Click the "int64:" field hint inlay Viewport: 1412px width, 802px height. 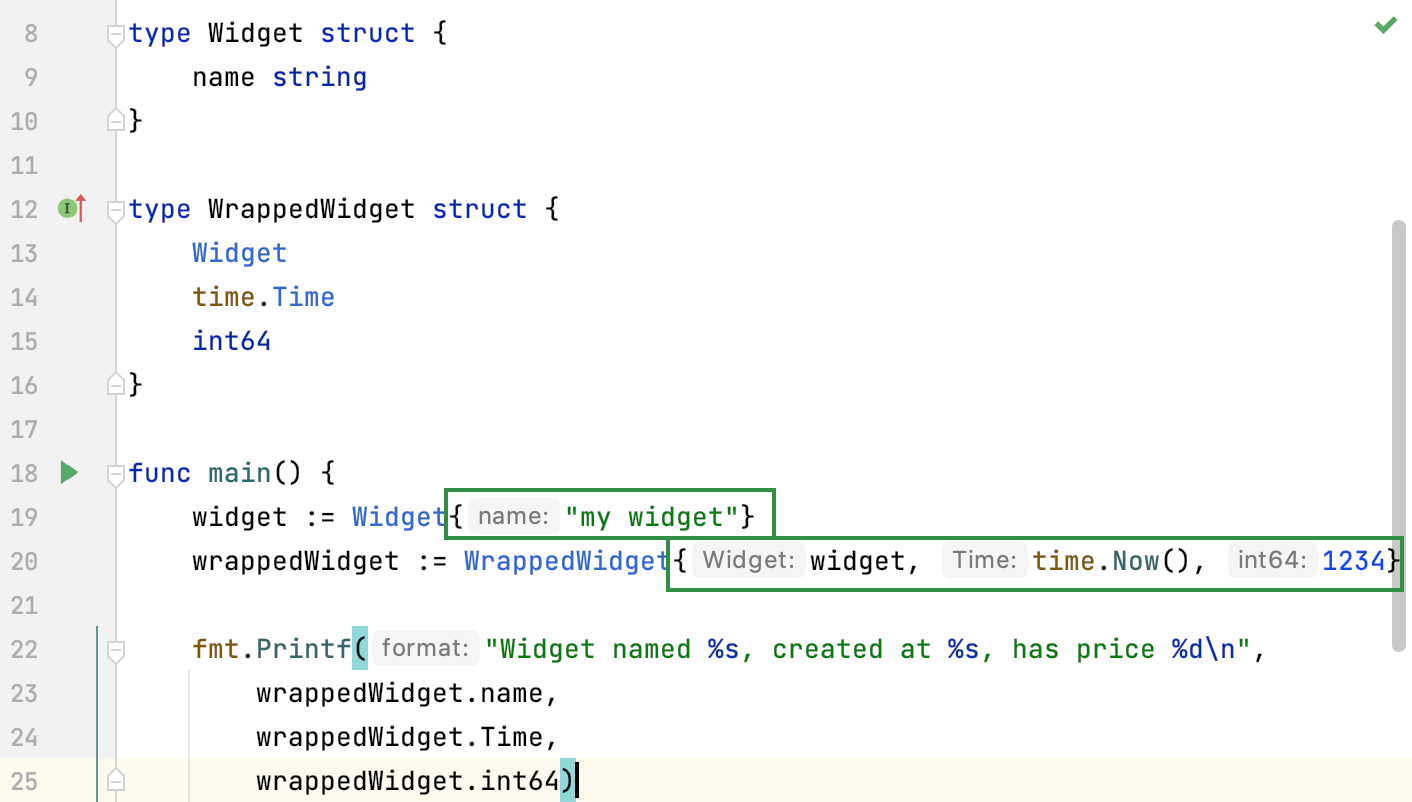(x=1271, y=560)
